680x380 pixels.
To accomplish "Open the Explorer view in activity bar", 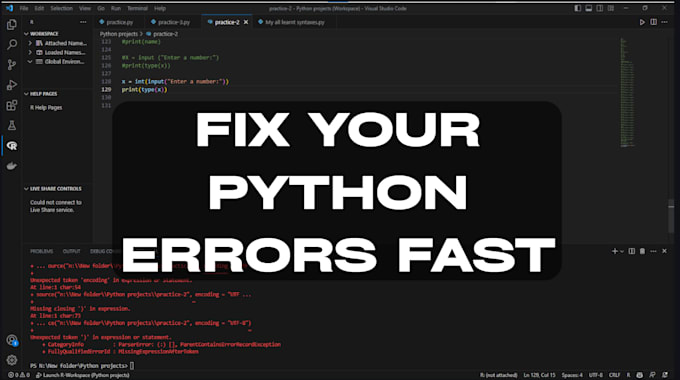I will click(12, 24).
